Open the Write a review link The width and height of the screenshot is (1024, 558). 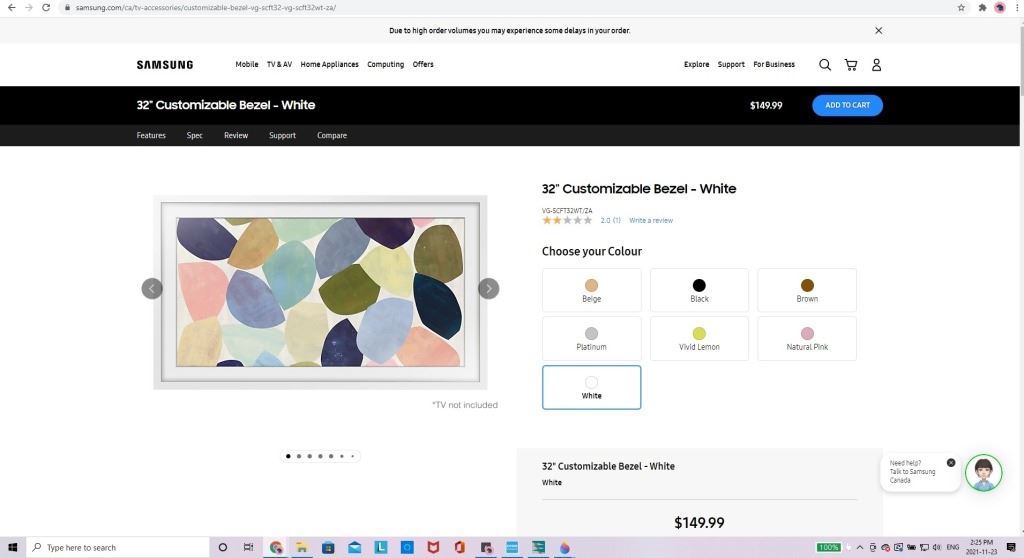pos(651,220)
